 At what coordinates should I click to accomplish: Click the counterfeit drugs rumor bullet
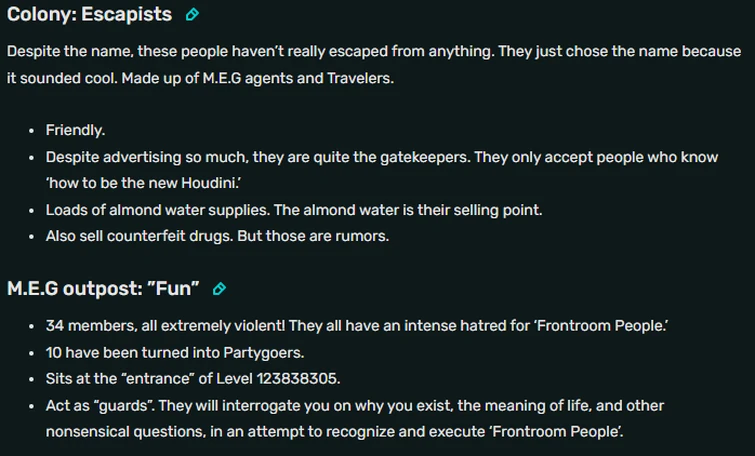pos(216,236)
